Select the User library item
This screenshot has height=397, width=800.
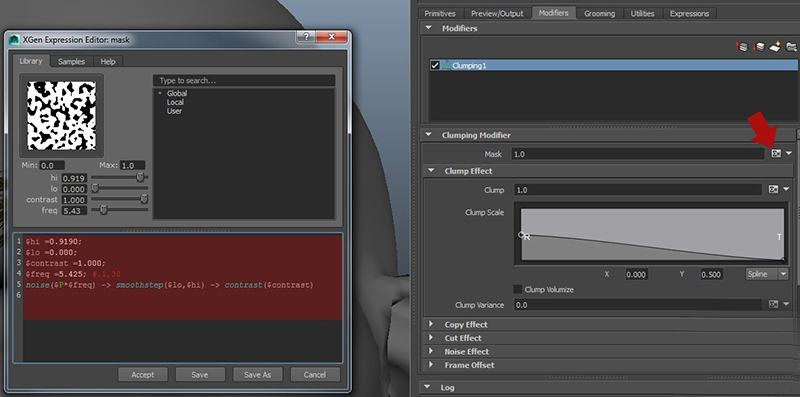[174, 111]
